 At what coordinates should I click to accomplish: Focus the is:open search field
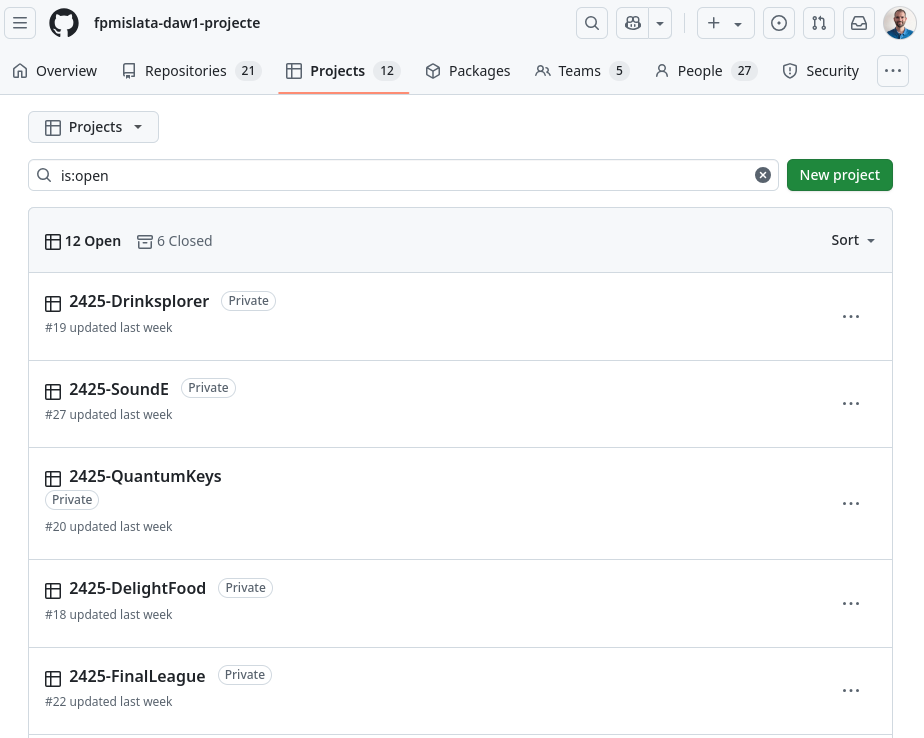coord(403,175)
